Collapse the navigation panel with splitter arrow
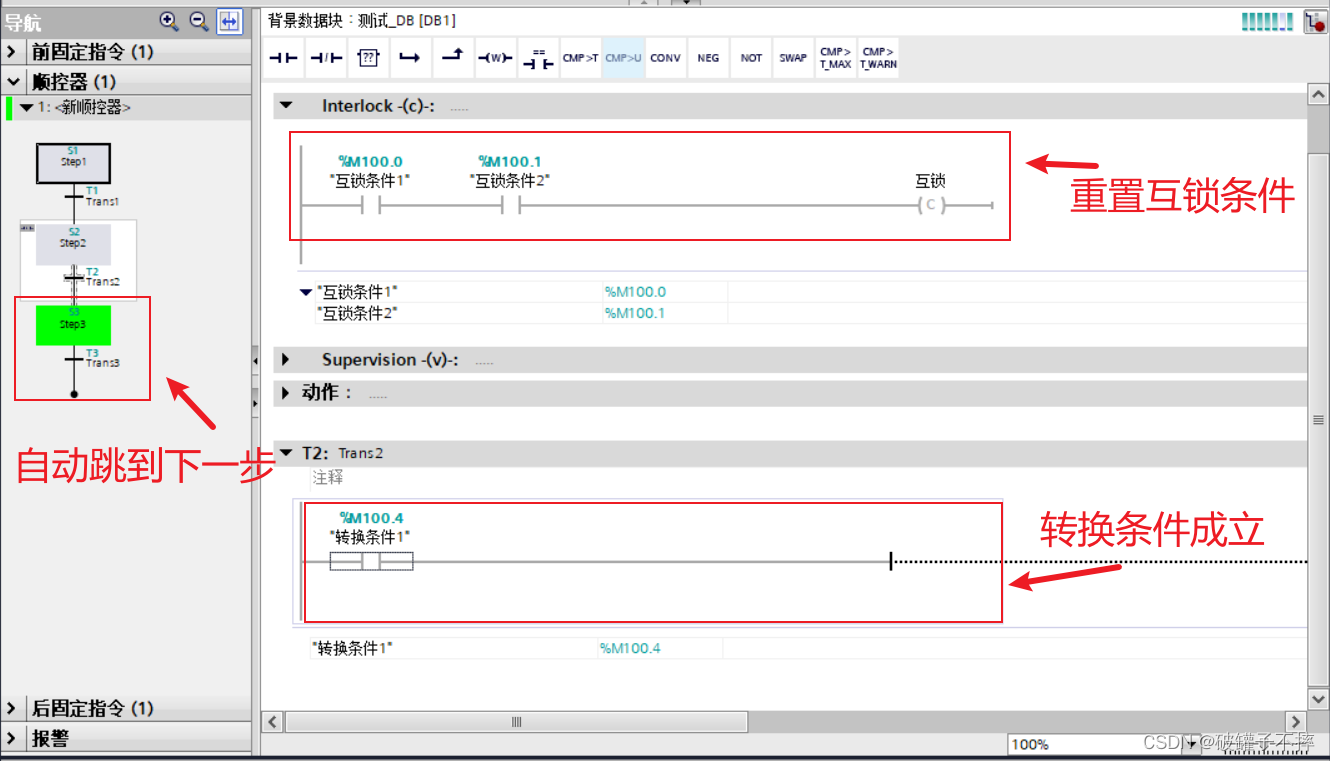This screenshot has height=761, width=1330. coord(256,360)
